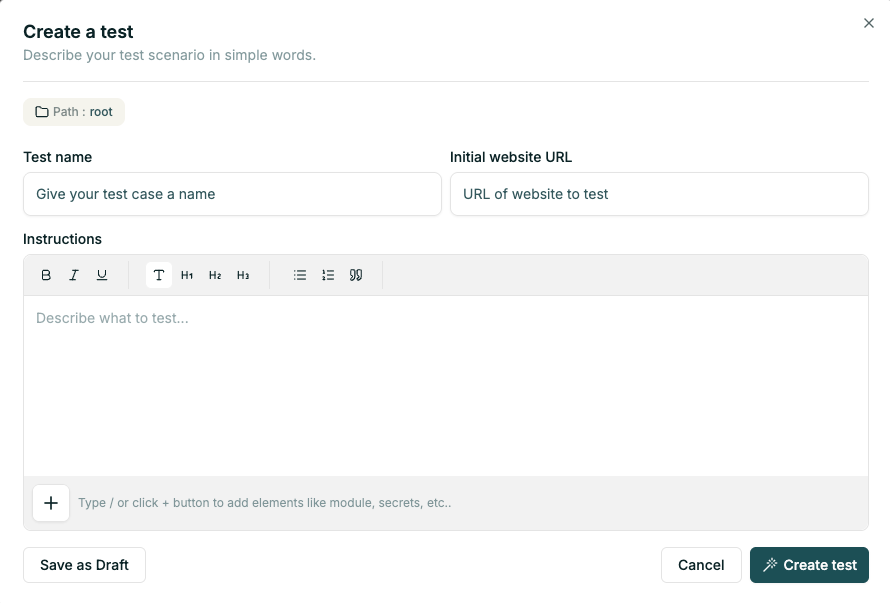Focus the Initial website URL field
Image resolution: width=890 pixels, height=603 pixels.
tap(660, 194)
